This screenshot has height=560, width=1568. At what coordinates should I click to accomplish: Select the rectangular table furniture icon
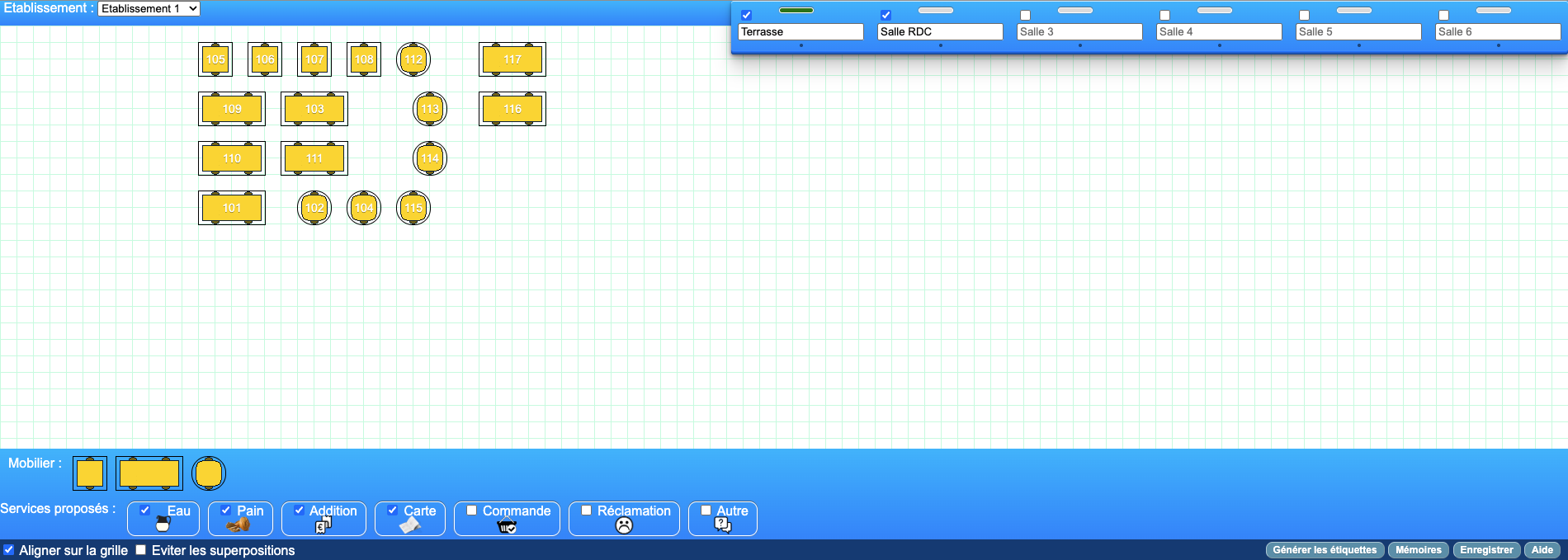[x=149, y=473]
